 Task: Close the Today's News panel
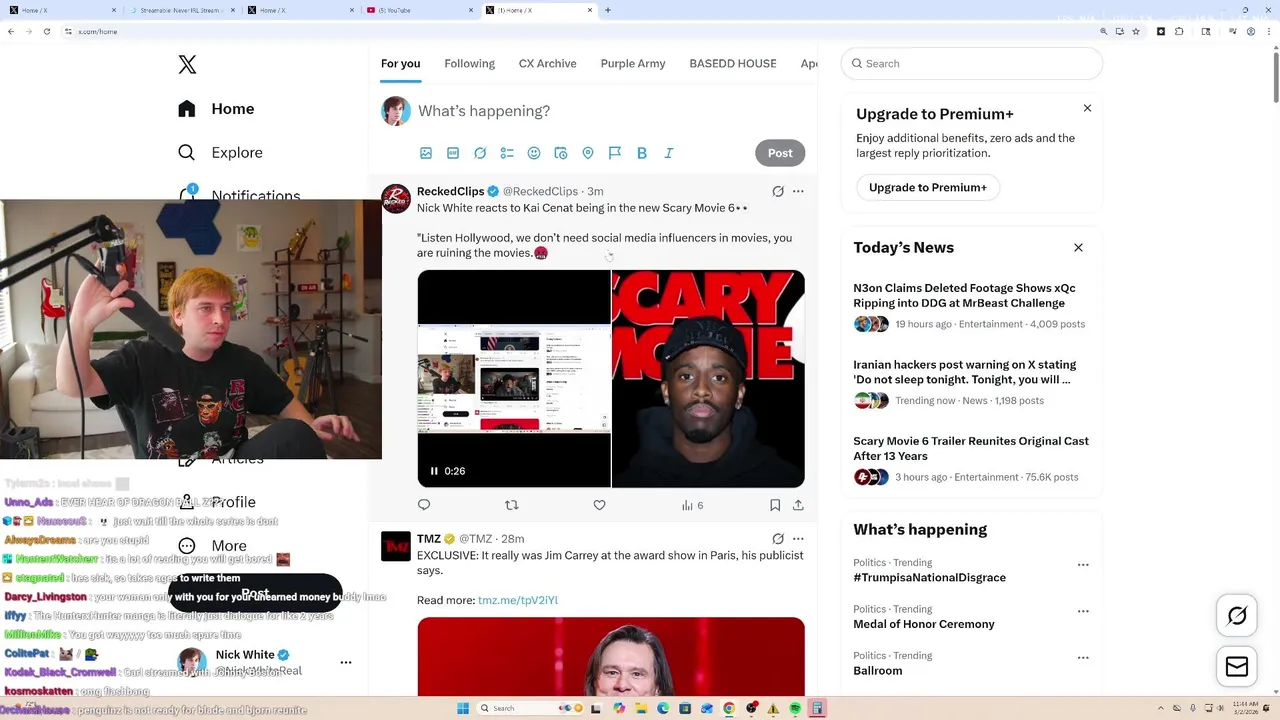(x=1078, y=247)
